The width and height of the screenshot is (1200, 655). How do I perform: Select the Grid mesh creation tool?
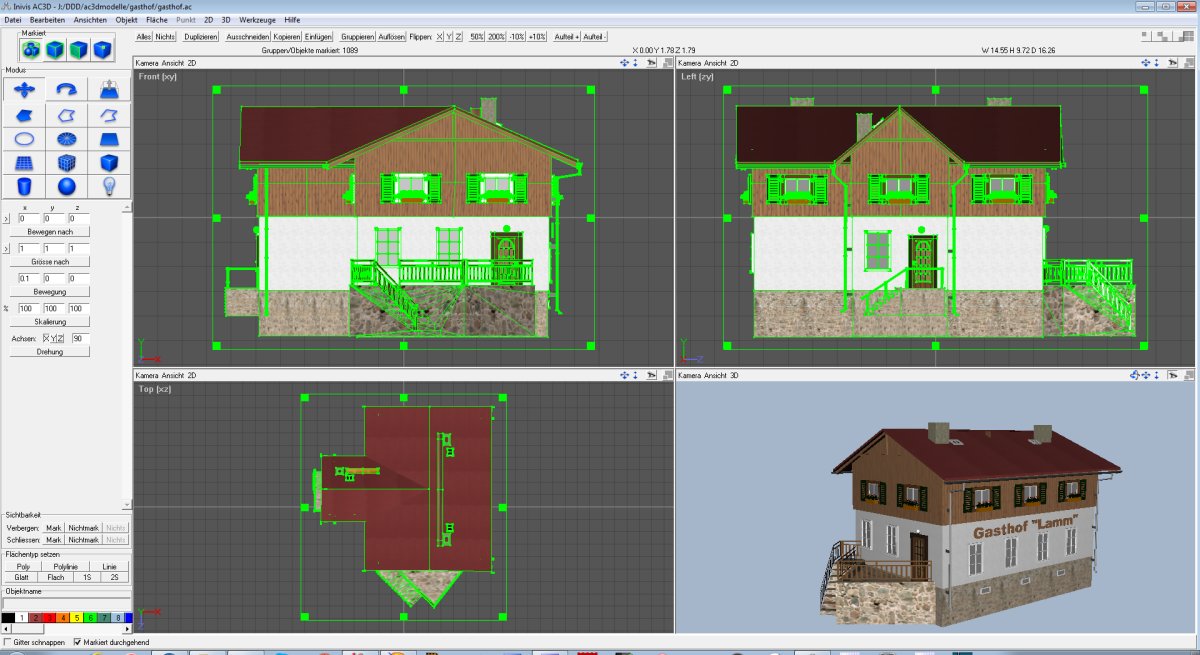(x=23, y=162)
